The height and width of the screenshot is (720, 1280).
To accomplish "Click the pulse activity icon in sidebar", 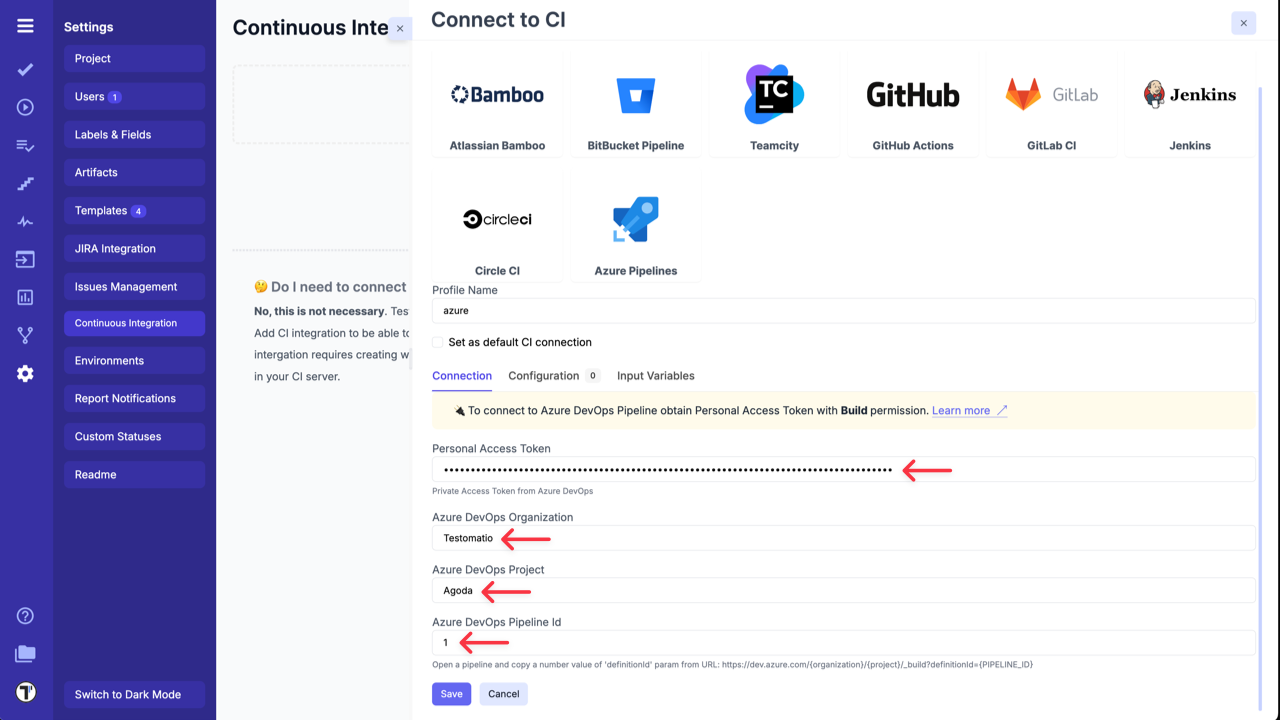I will [x=25, y=222].
